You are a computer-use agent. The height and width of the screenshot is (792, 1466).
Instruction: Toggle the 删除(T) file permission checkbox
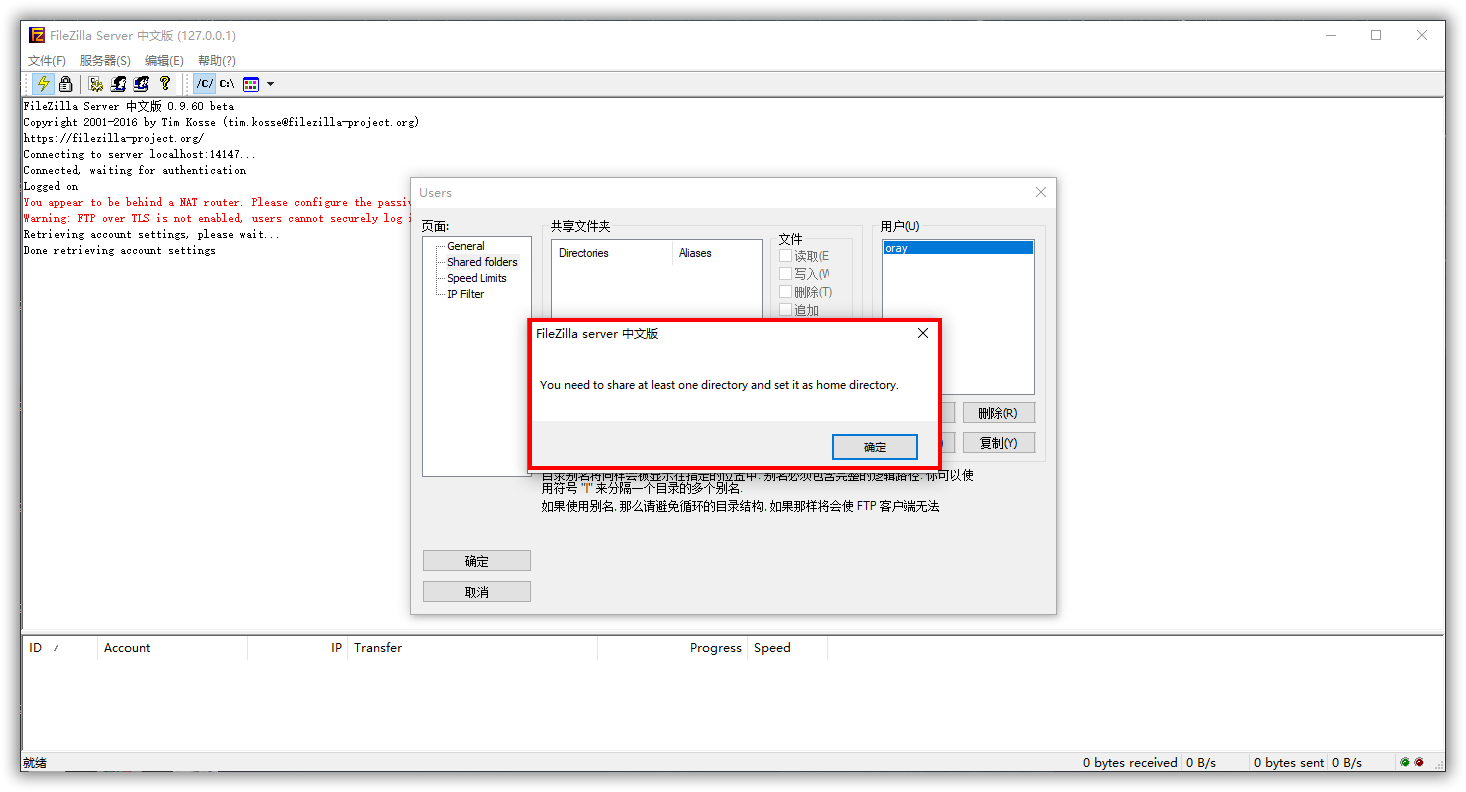(785, 292)
